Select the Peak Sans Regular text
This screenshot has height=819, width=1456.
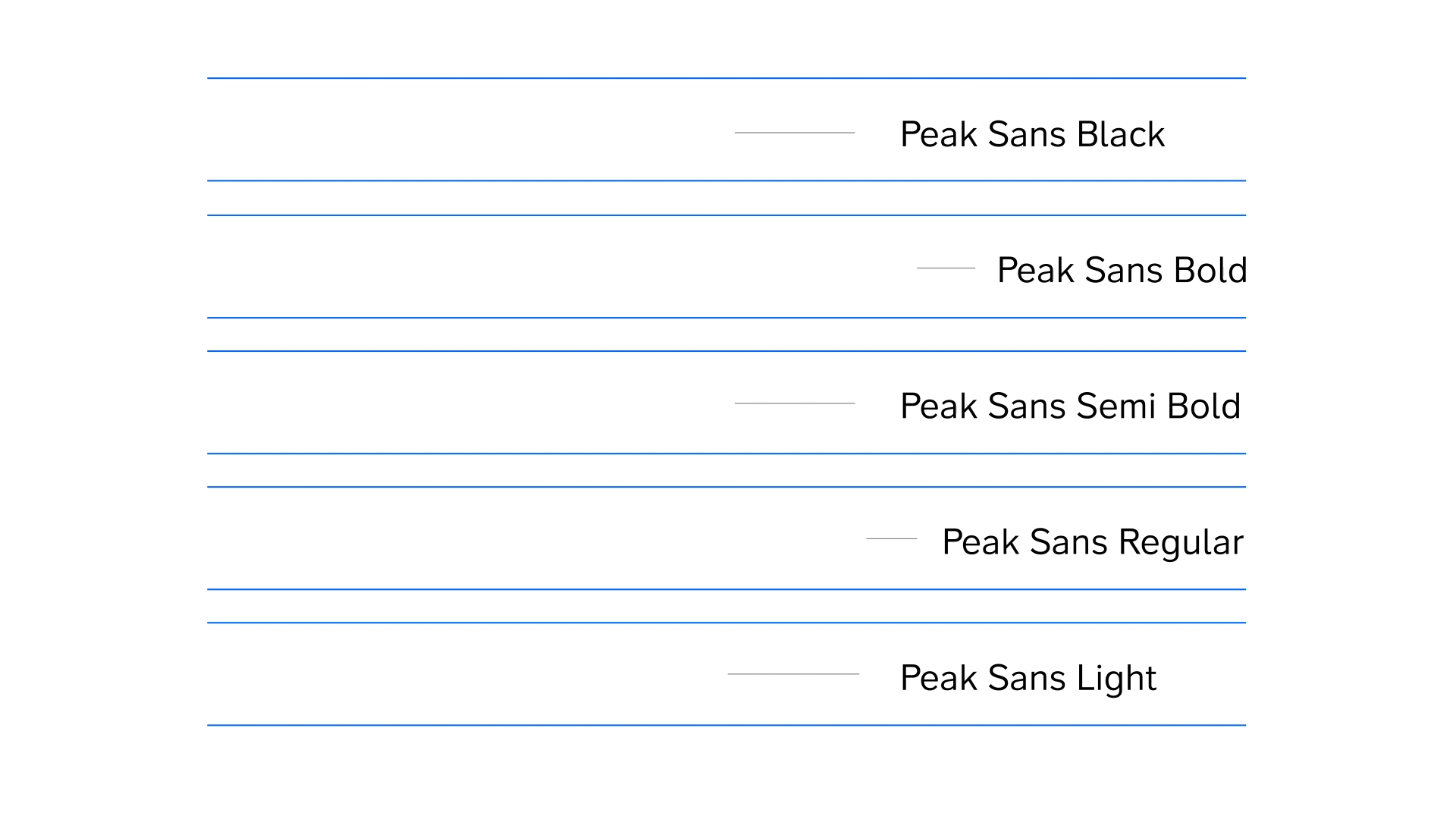tap(1092, 542)
